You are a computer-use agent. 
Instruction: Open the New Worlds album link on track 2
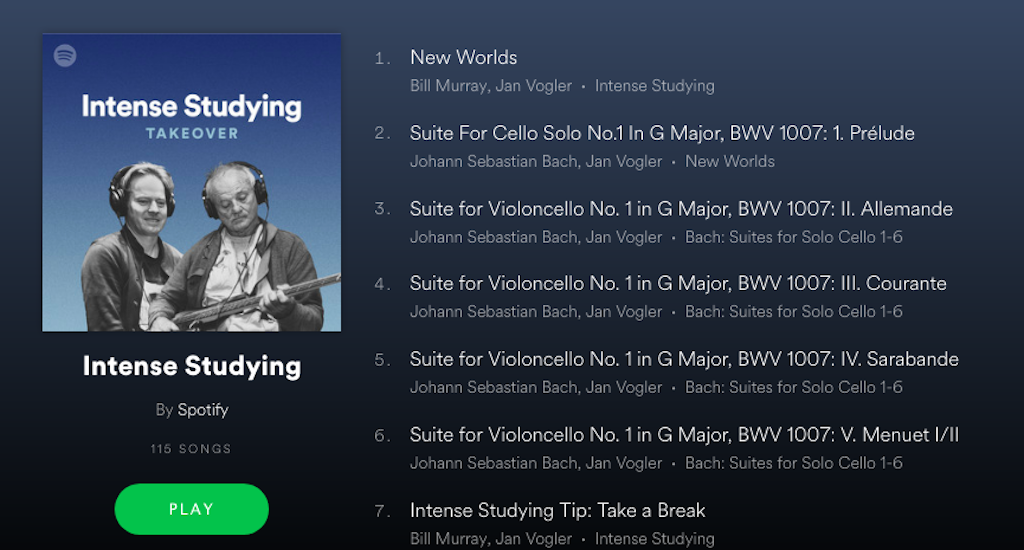coord(729,162)
